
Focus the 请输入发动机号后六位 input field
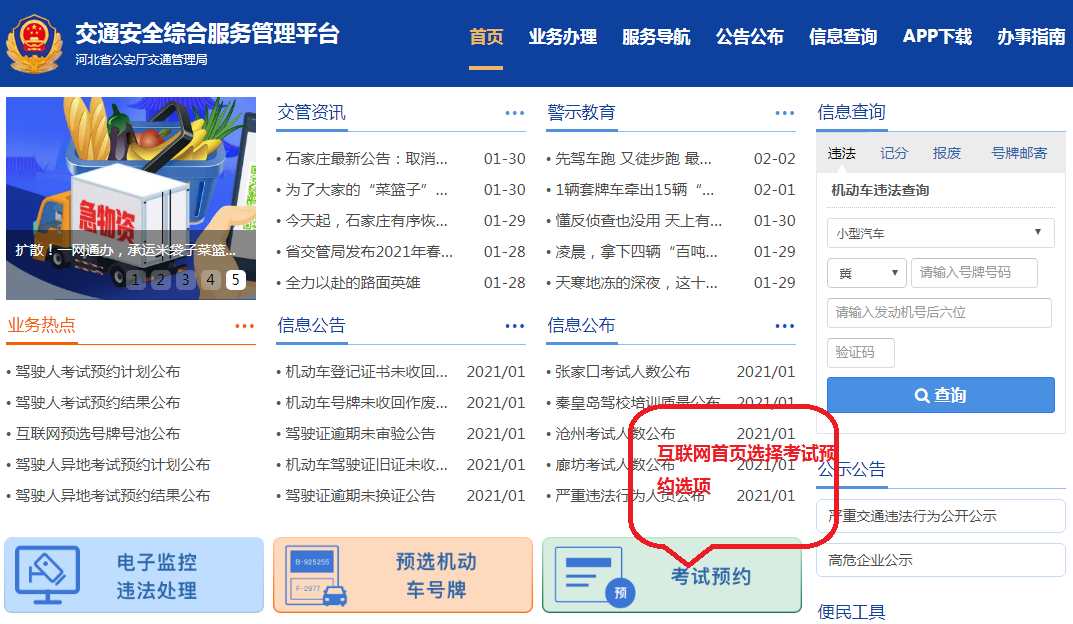[x=939, y=313]
